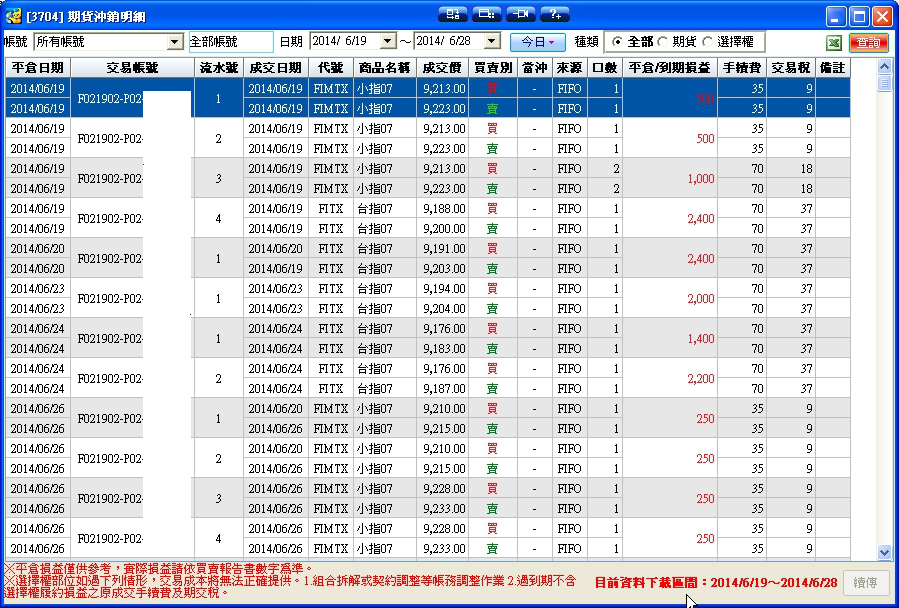
Task: Click the 當沖 column header
Action: point(534,68)
